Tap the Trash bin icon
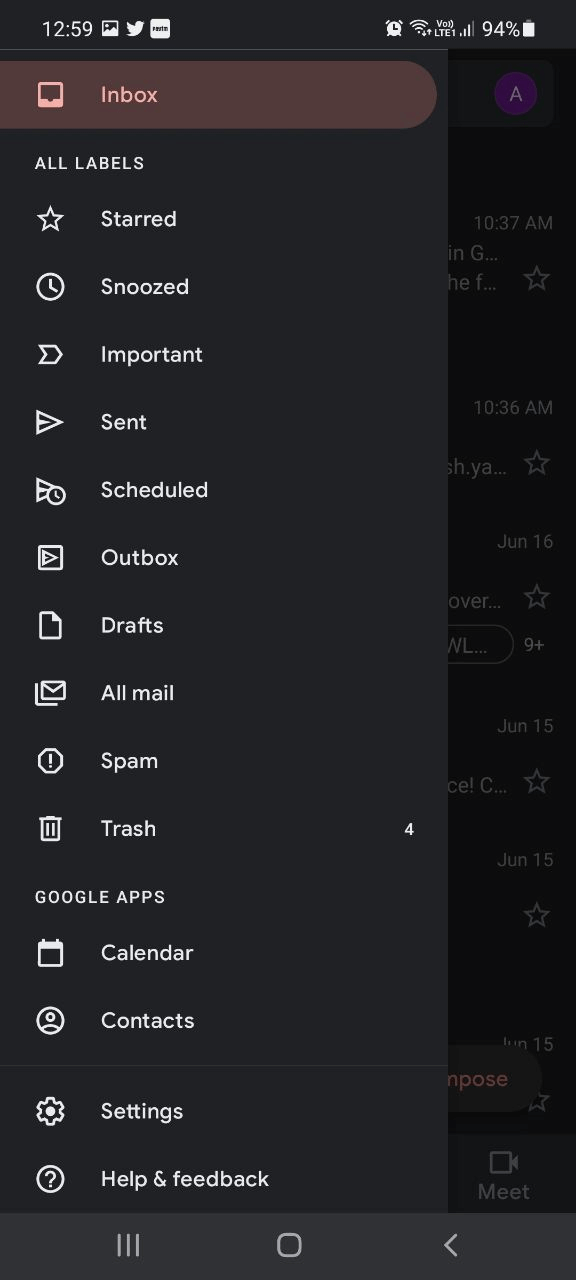The height and width of the screenshot is (1280, 576). pyautogui.click(x=50, y=829)
